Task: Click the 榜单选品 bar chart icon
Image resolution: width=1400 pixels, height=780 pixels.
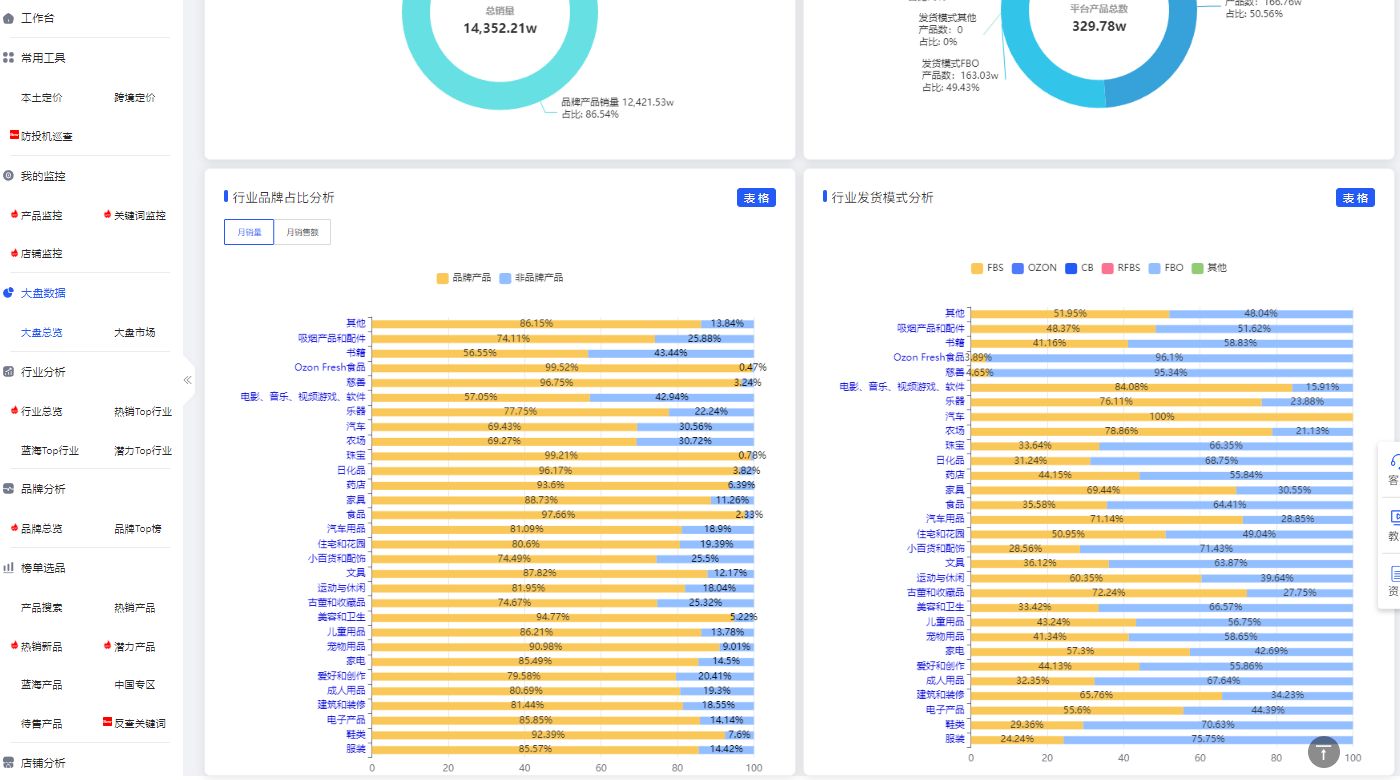Action: (9, 567)
